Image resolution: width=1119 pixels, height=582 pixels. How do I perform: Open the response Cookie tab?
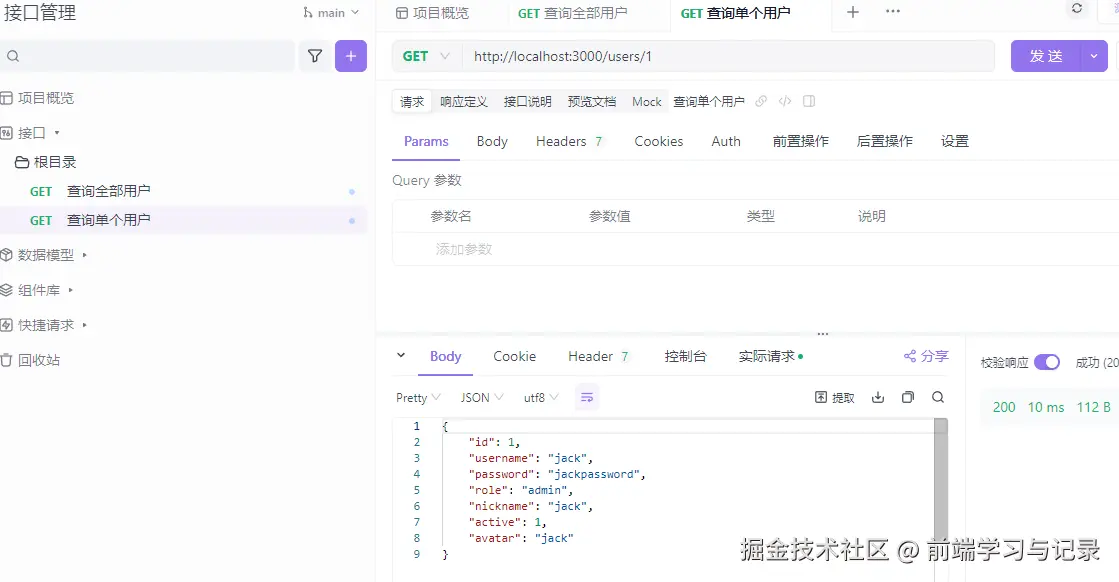pos(515,356)
